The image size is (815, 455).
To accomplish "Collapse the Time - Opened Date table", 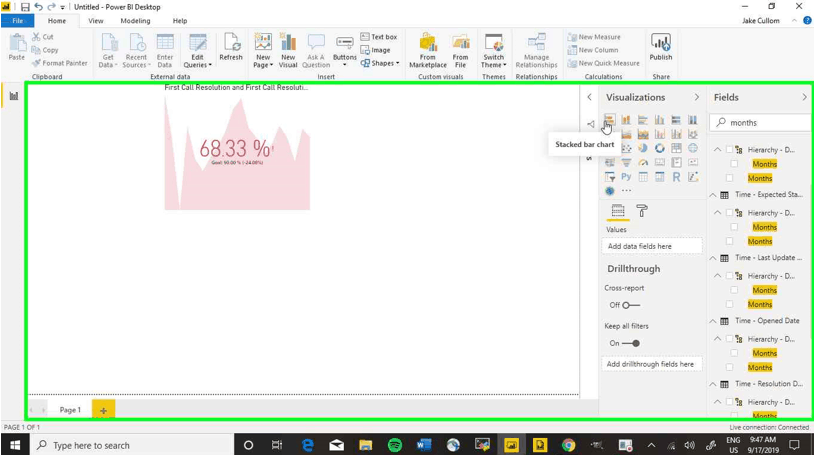I will pos(713,321).
